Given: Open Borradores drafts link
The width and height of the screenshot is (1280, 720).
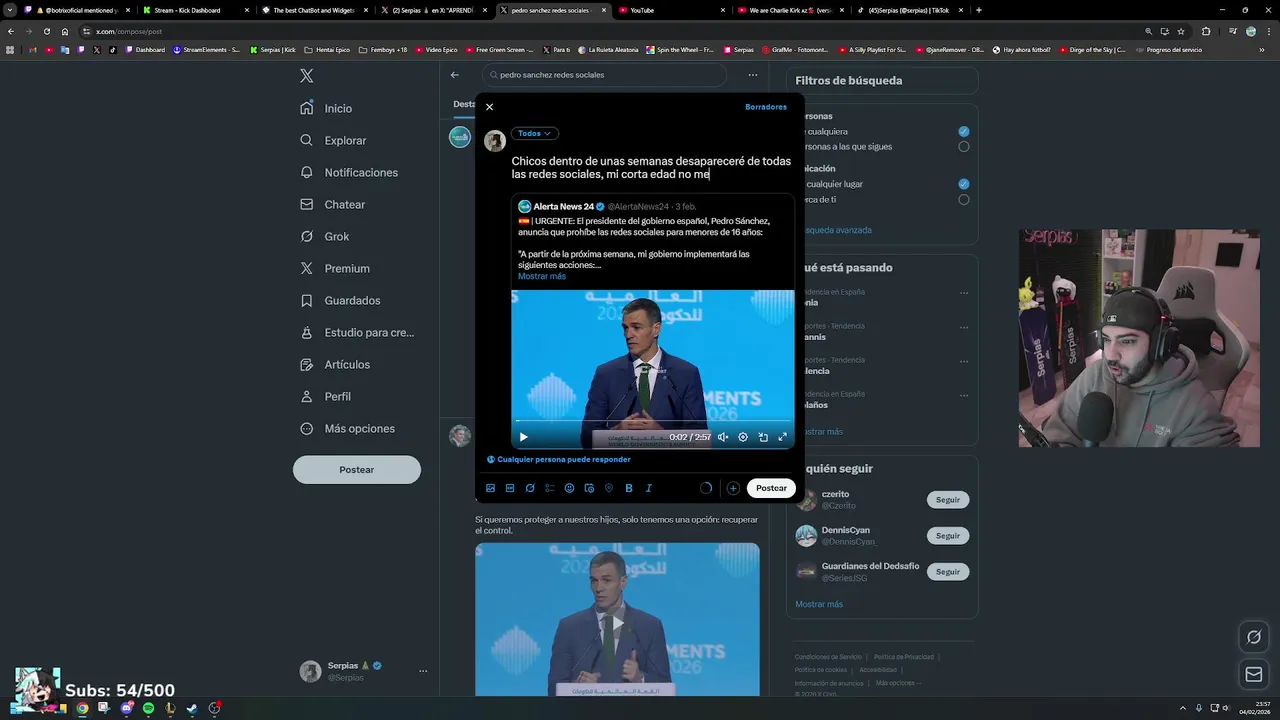Looking at the screenshot, I should click(766, 107).
